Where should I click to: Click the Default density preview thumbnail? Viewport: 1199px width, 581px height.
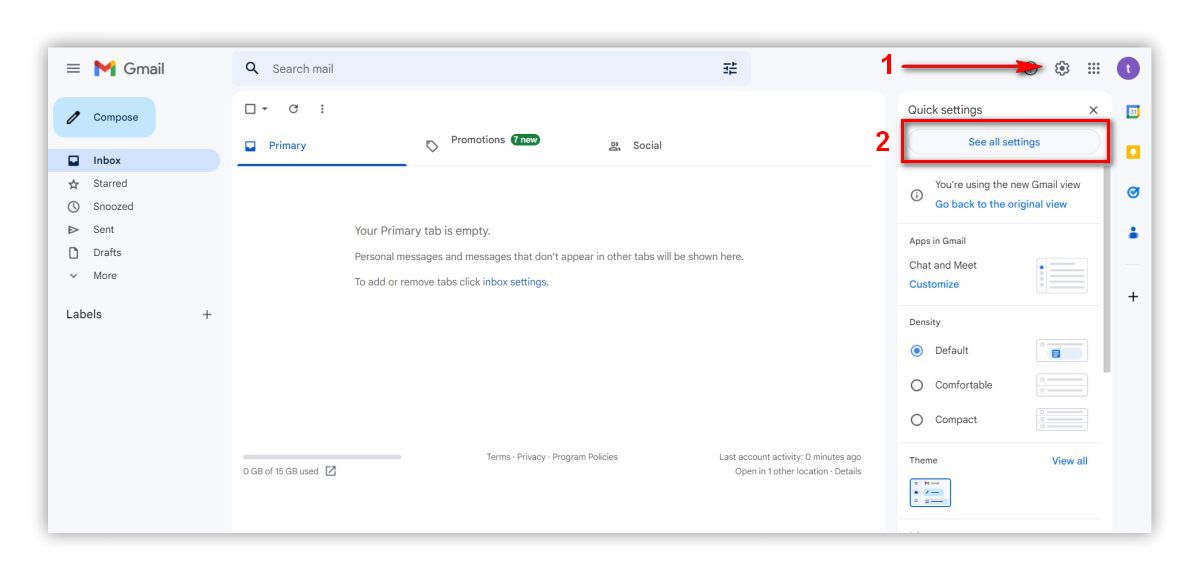[x=1062, y=351]
